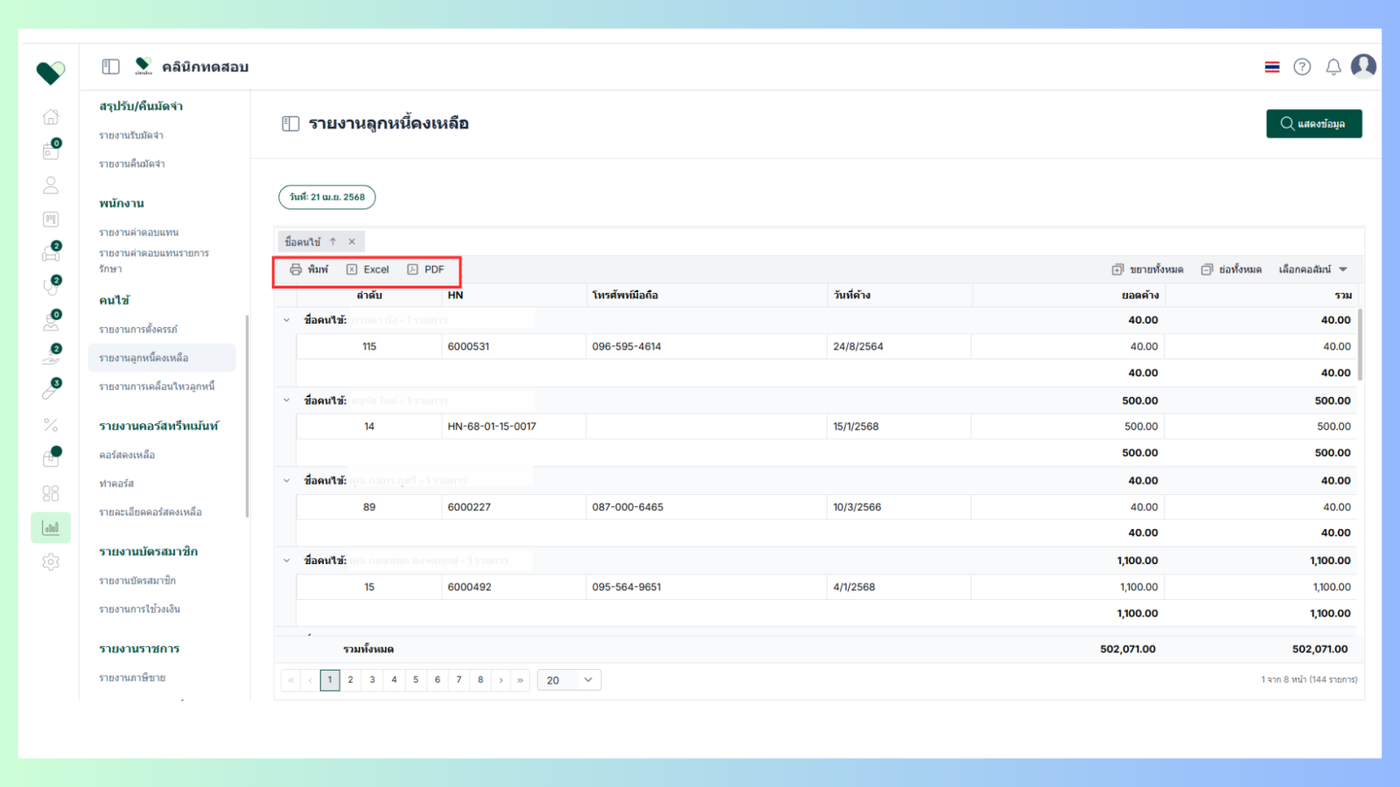Open ทำคอร์ส in the sidebar
Image resolution: width=1400 pixels, height=787 pixels.
[x=116, y=484]
